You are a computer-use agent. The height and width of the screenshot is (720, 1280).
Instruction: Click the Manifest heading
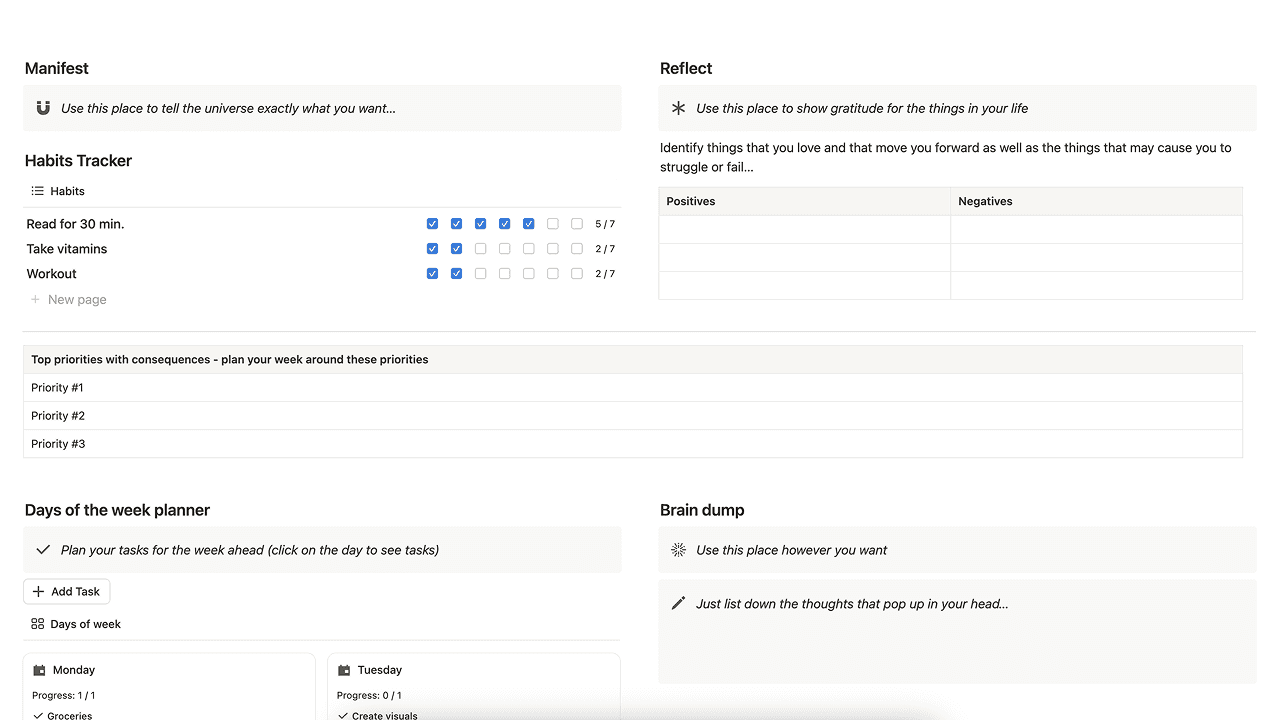(57, 68)
